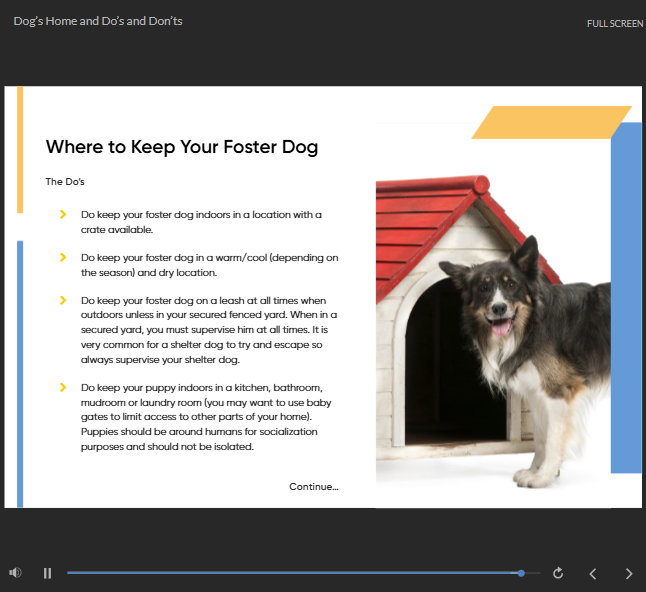Image resolution: width=646 pixels, height=592 pixels.
Task: Click the yellow chevron beside crate bullet
Action: (64, 215)
